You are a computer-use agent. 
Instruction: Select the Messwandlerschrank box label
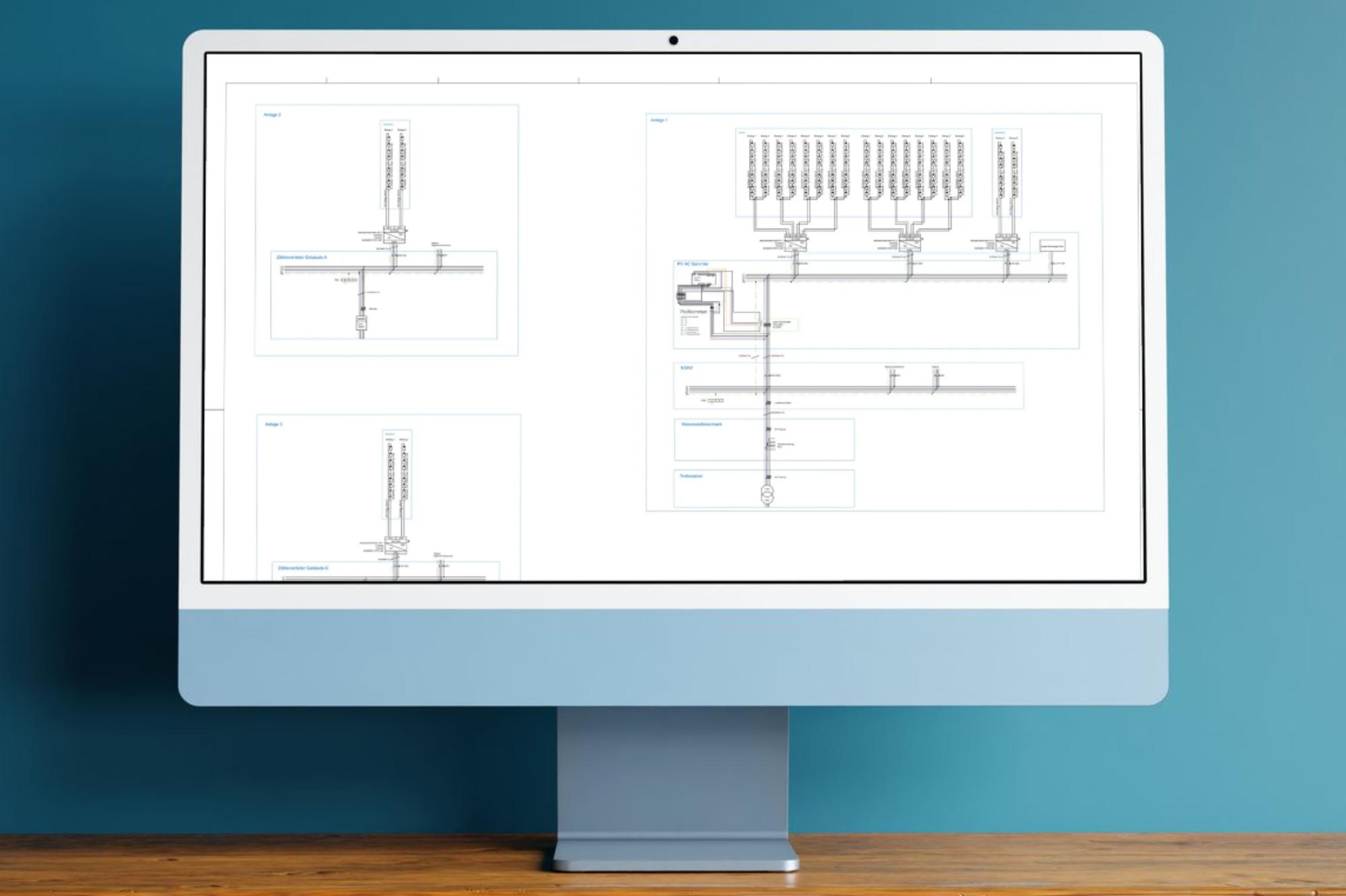pyautogui.click(x=701, y=424)
